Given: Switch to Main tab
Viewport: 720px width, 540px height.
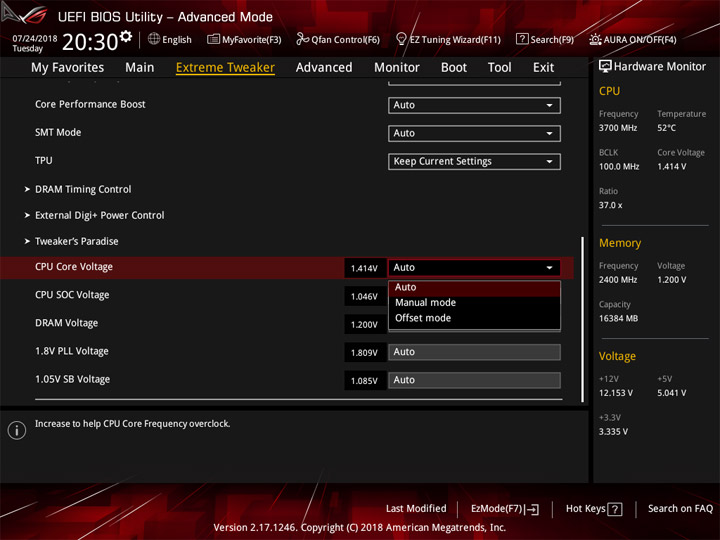Looking at the screenshot, I should (140, 68).
